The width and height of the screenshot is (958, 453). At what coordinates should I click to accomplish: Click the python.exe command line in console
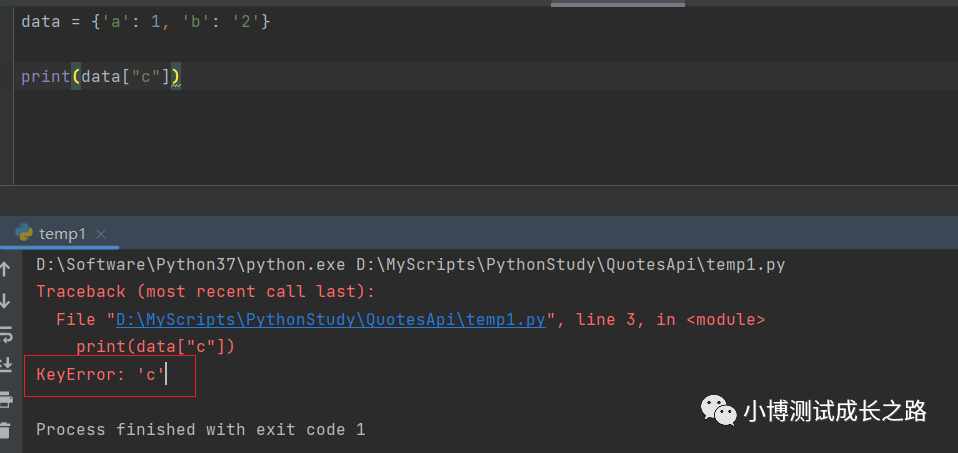click(411, 265)
